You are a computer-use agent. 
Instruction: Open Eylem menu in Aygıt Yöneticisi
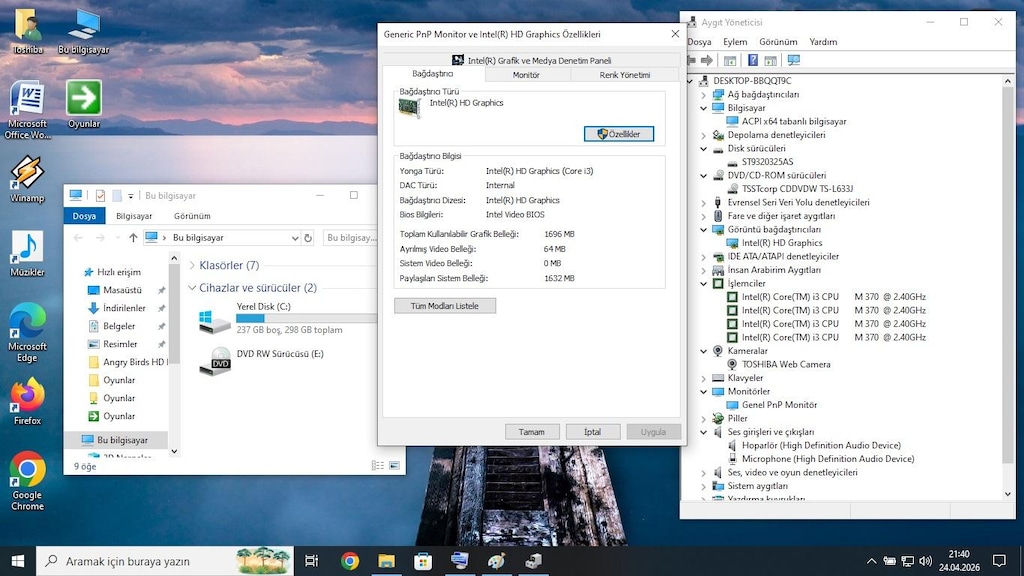pos(735,42)
